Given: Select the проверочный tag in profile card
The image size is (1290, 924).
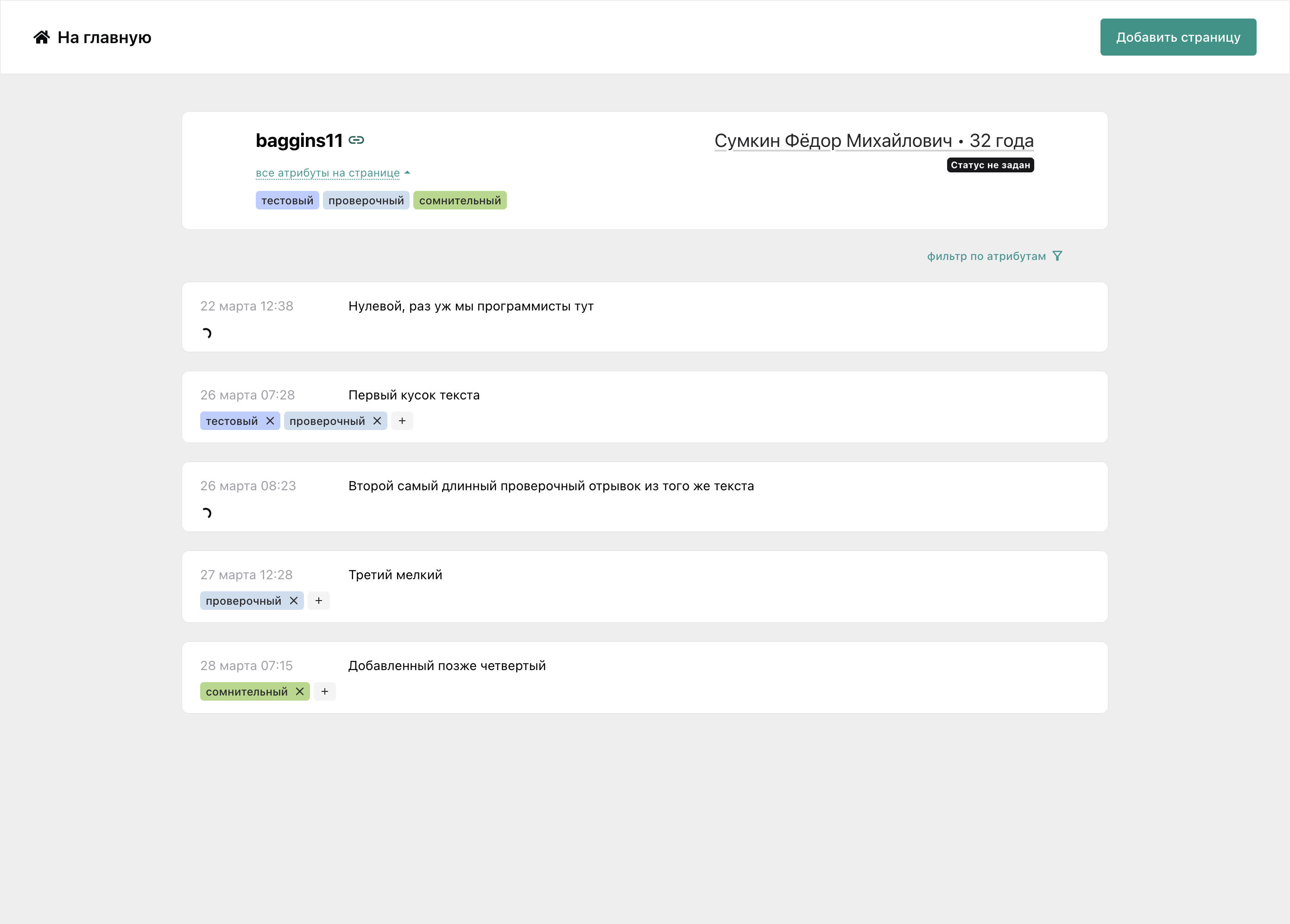Looking at the screenshot, I should (x=367, y=200).
